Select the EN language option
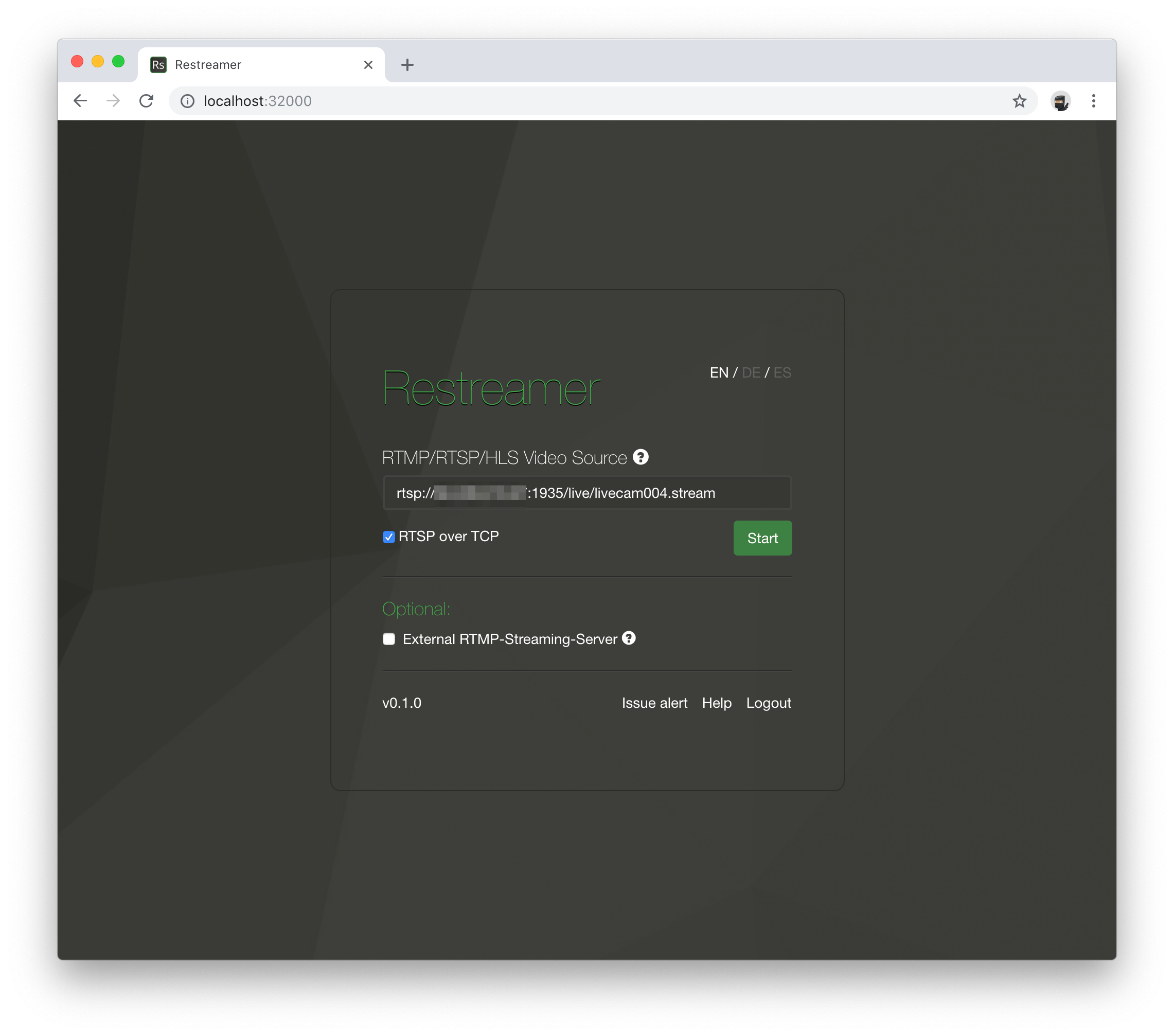The height and width of the screenshot is (1036, 1174). click(x=719, y=373)
